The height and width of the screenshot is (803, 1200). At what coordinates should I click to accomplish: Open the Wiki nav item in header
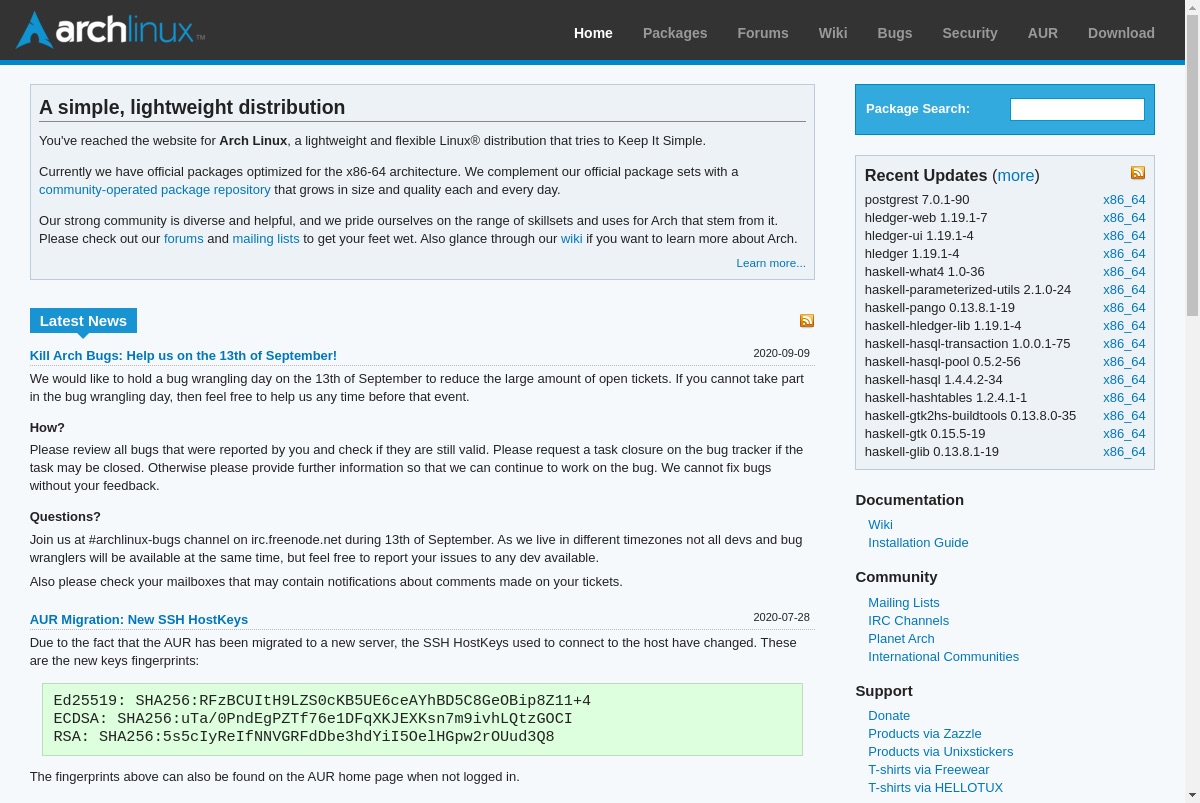[x=833, y=33]
